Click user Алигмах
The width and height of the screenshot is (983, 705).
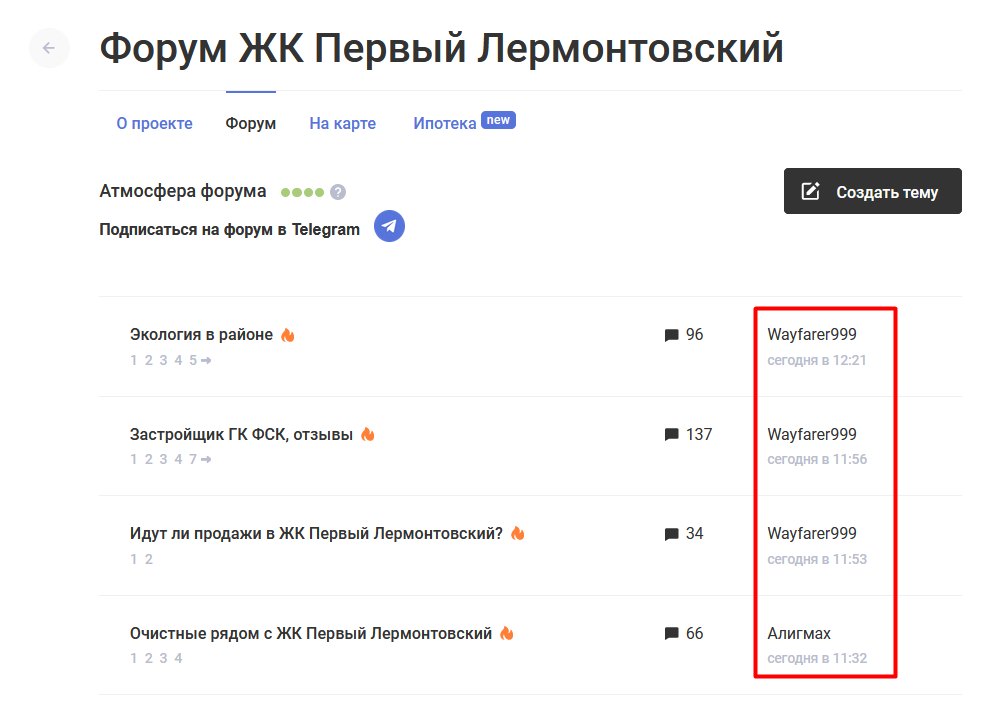click(x=799, y=634)
